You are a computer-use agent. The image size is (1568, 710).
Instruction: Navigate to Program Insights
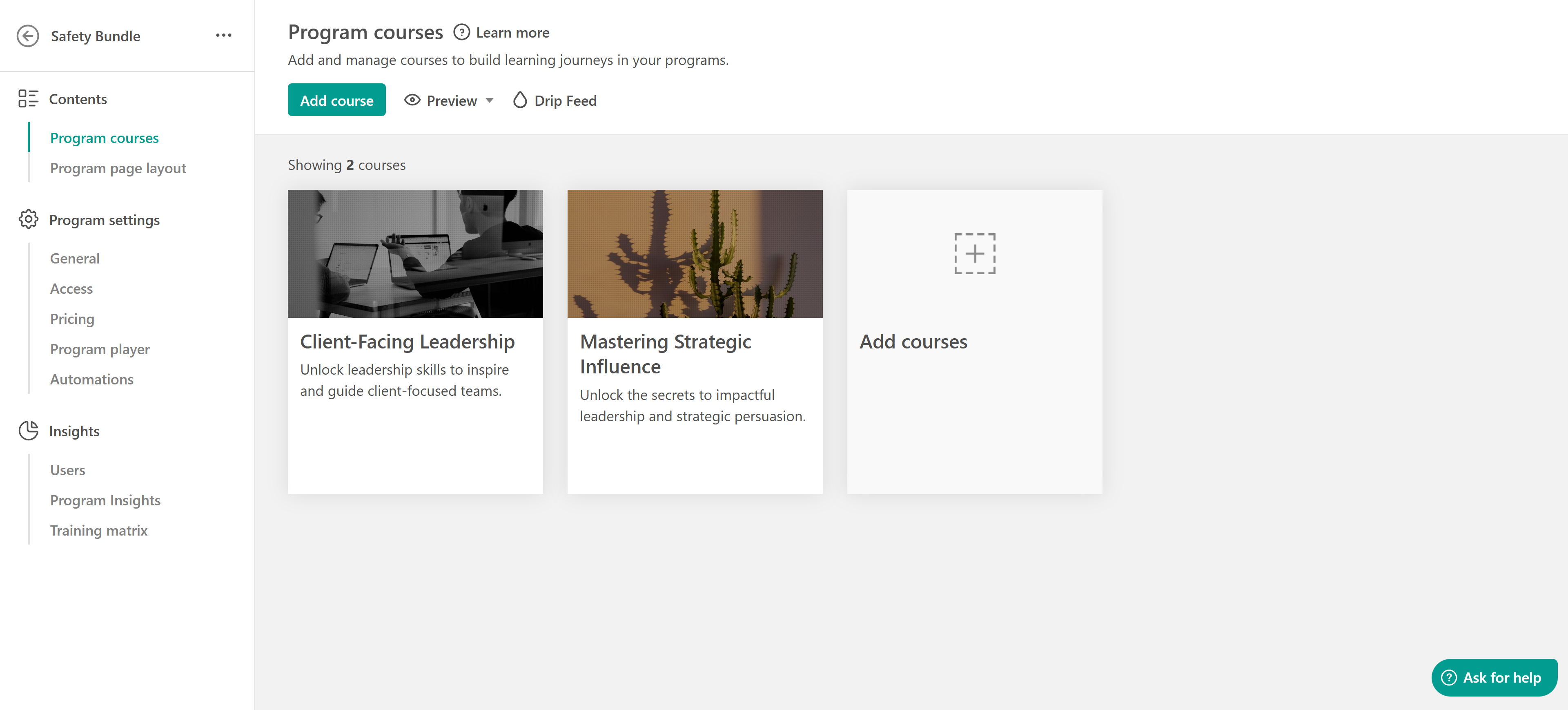tap(105, 500)
